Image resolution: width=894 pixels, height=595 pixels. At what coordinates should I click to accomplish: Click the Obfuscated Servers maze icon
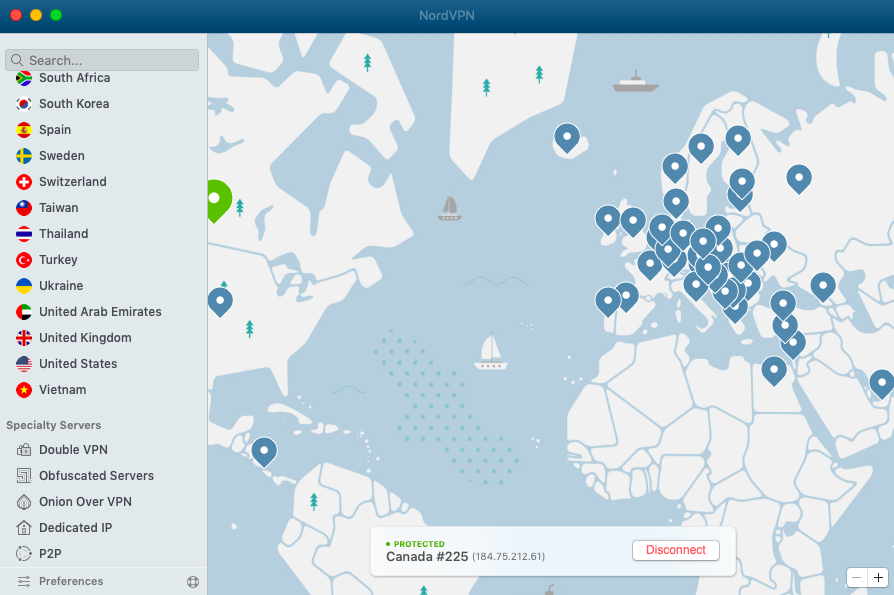(24, 475)
